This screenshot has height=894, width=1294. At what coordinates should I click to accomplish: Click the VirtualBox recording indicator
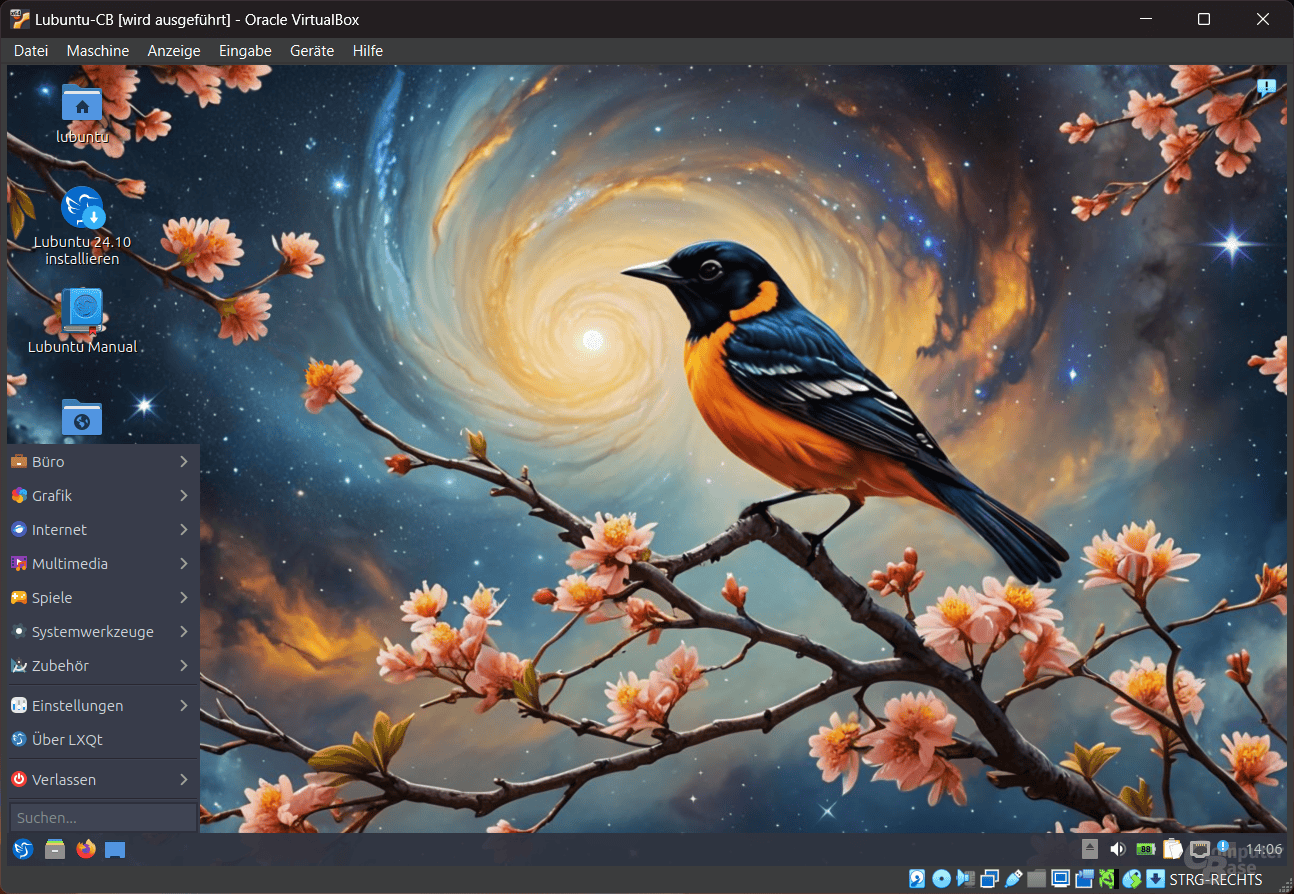tap(1084, 879)
